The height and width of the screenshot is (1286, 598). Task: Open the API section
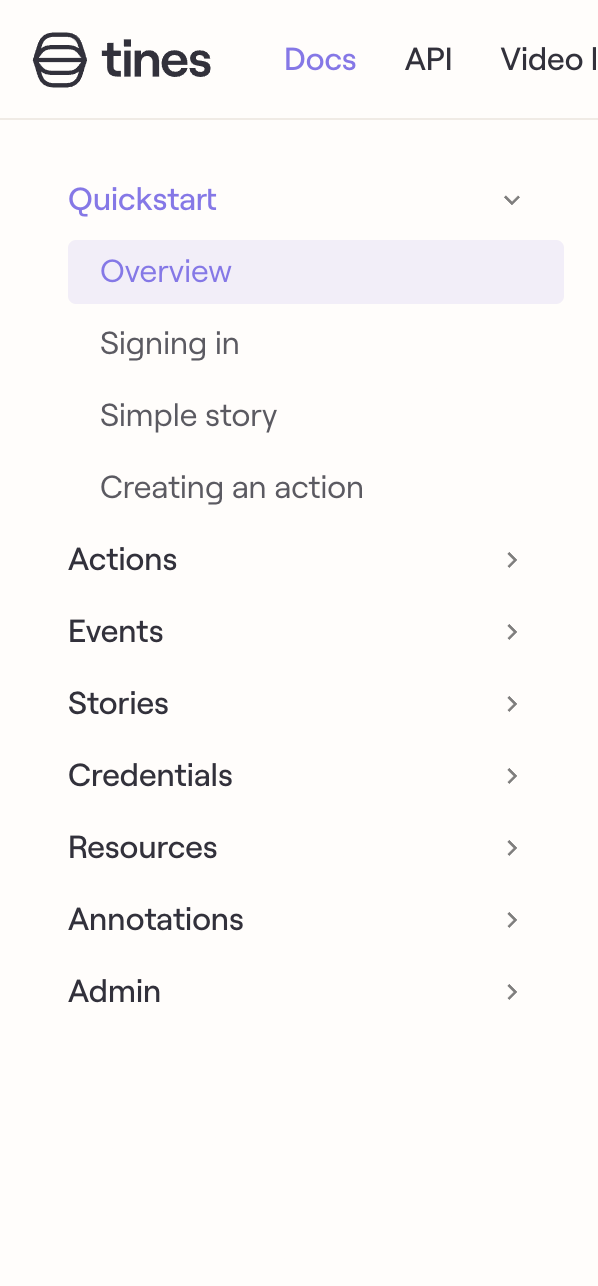coord(428,59)
